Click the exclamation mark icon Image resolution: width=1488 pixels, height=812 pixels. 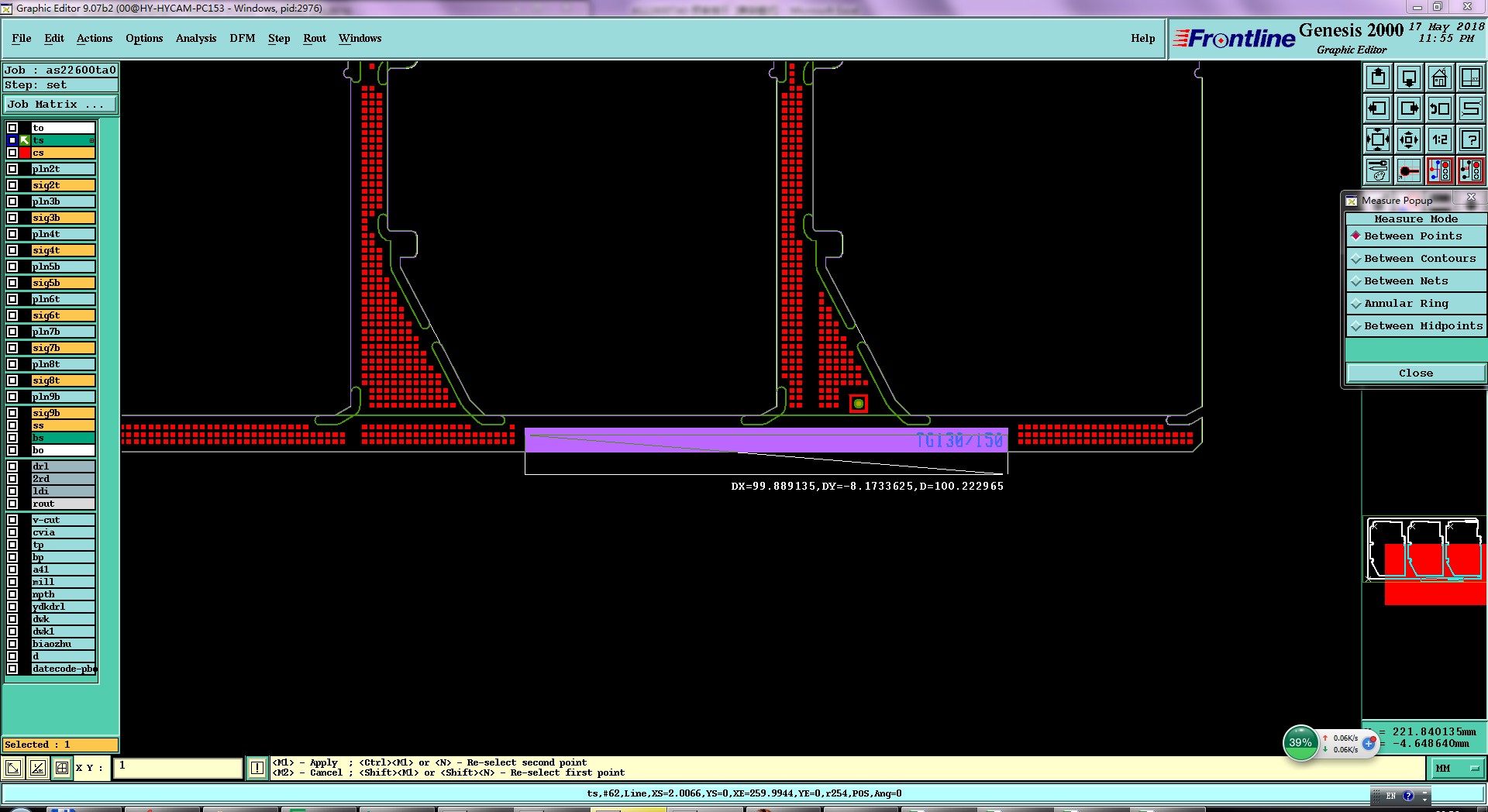click(x=257, y=768)
